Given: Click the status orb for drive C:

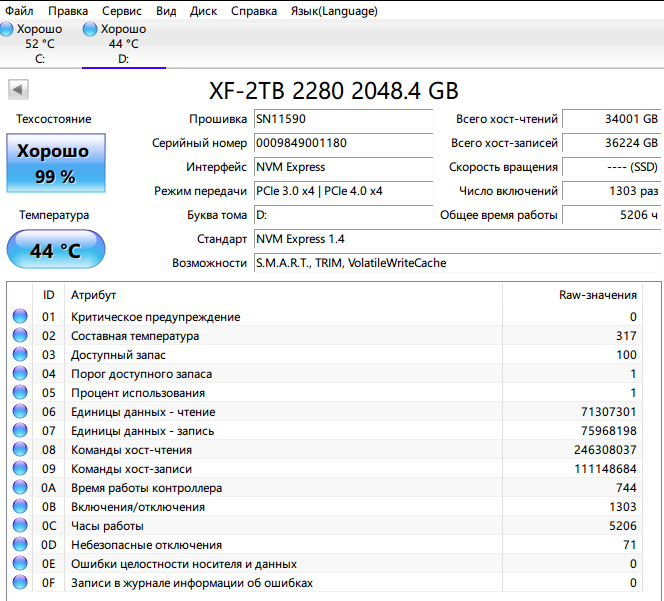Looking at the screenshot, I should pyautogui.click(x=6, y=29).
